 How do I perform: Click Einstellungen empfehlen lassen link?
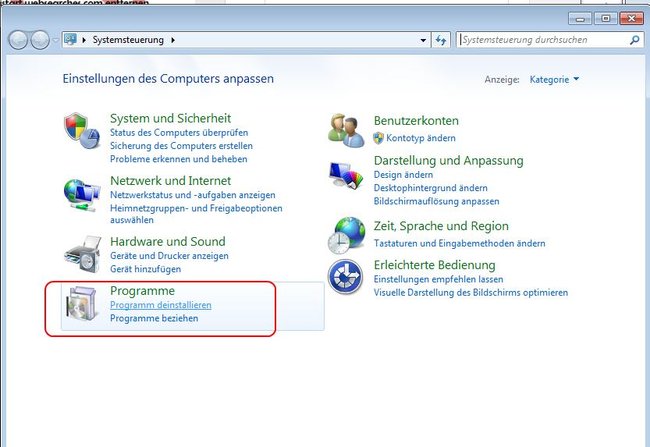coord(438,279)
